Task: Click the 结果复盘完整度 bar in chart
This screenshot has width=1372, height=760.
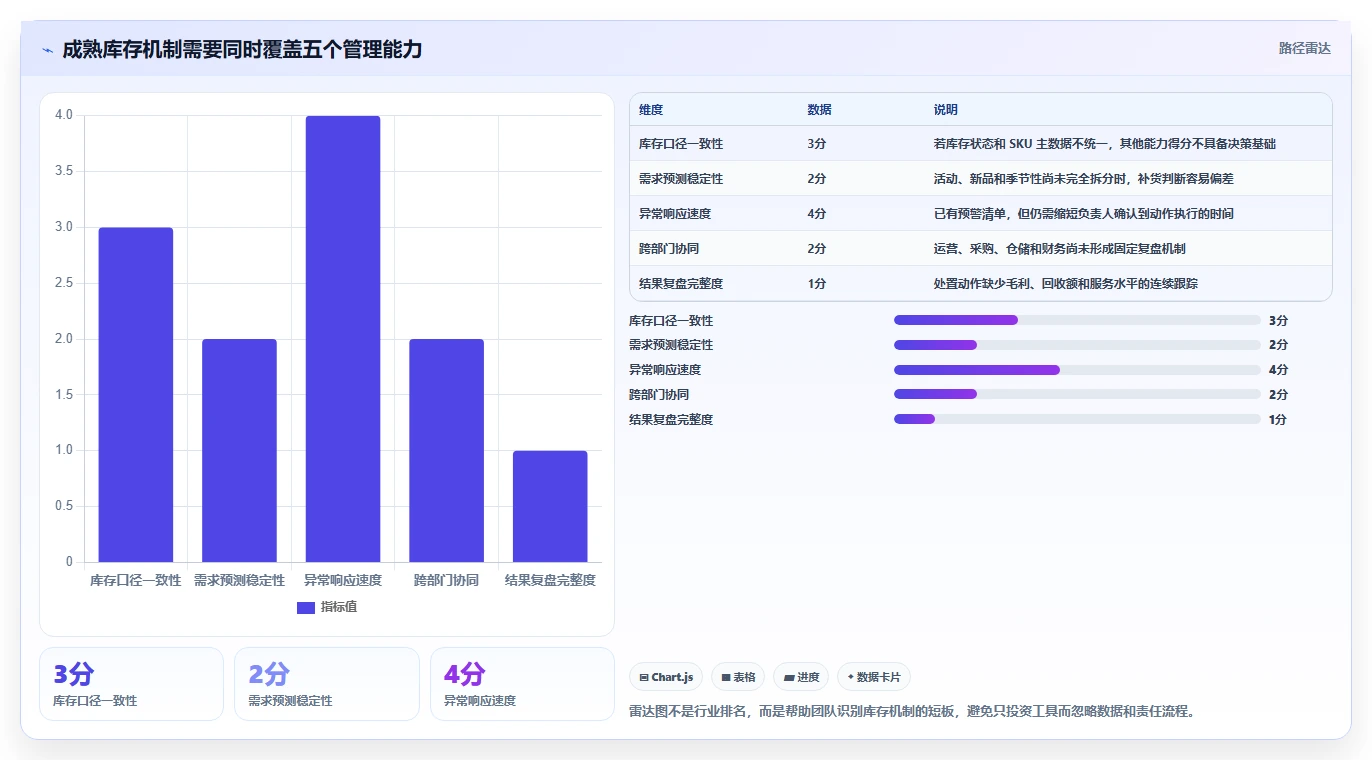Action: [x=550, y=506]
